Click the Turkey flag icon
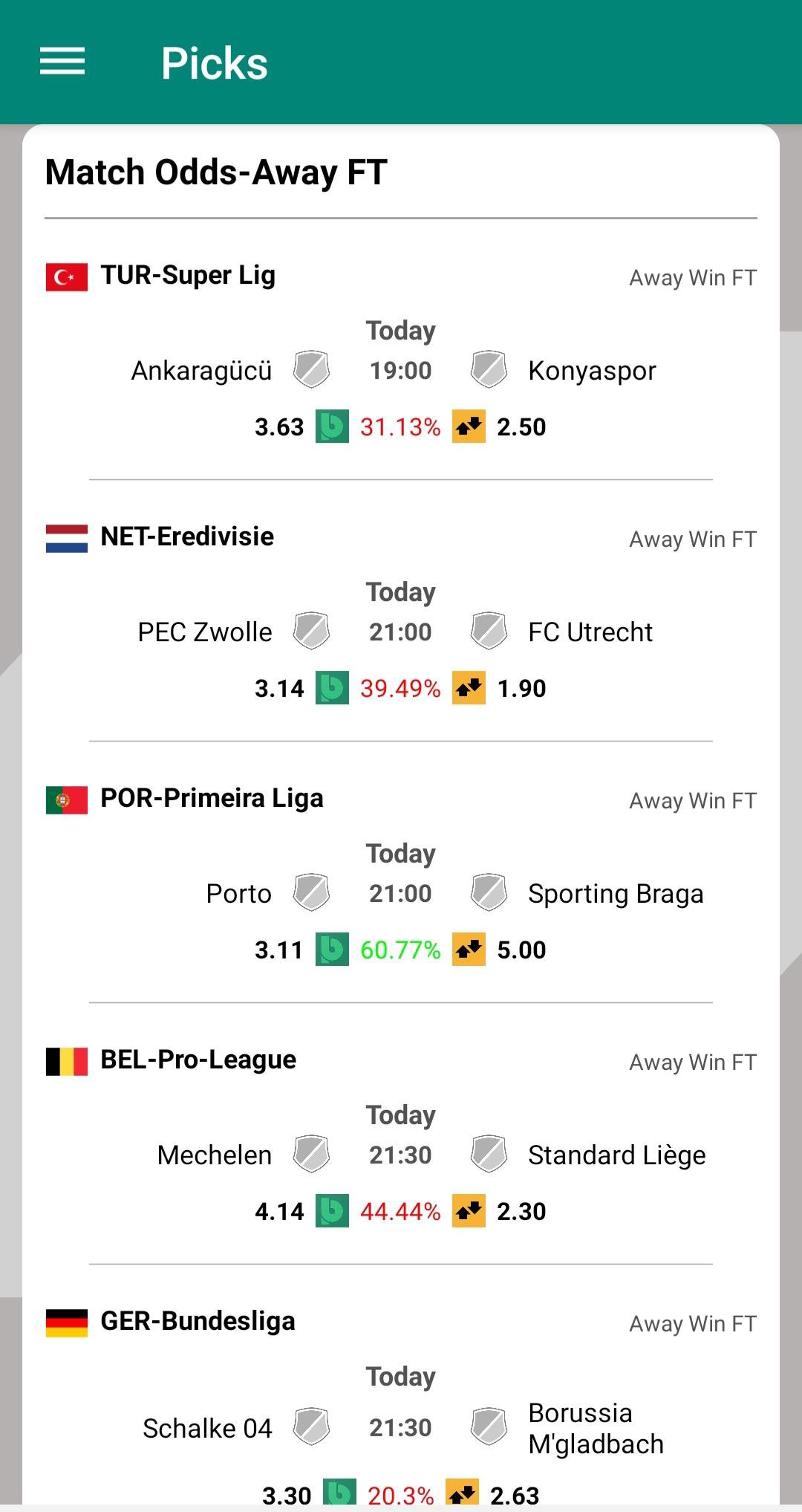Image resolution: width=802 pixels, height=1512 pixels. click(67, 277)
